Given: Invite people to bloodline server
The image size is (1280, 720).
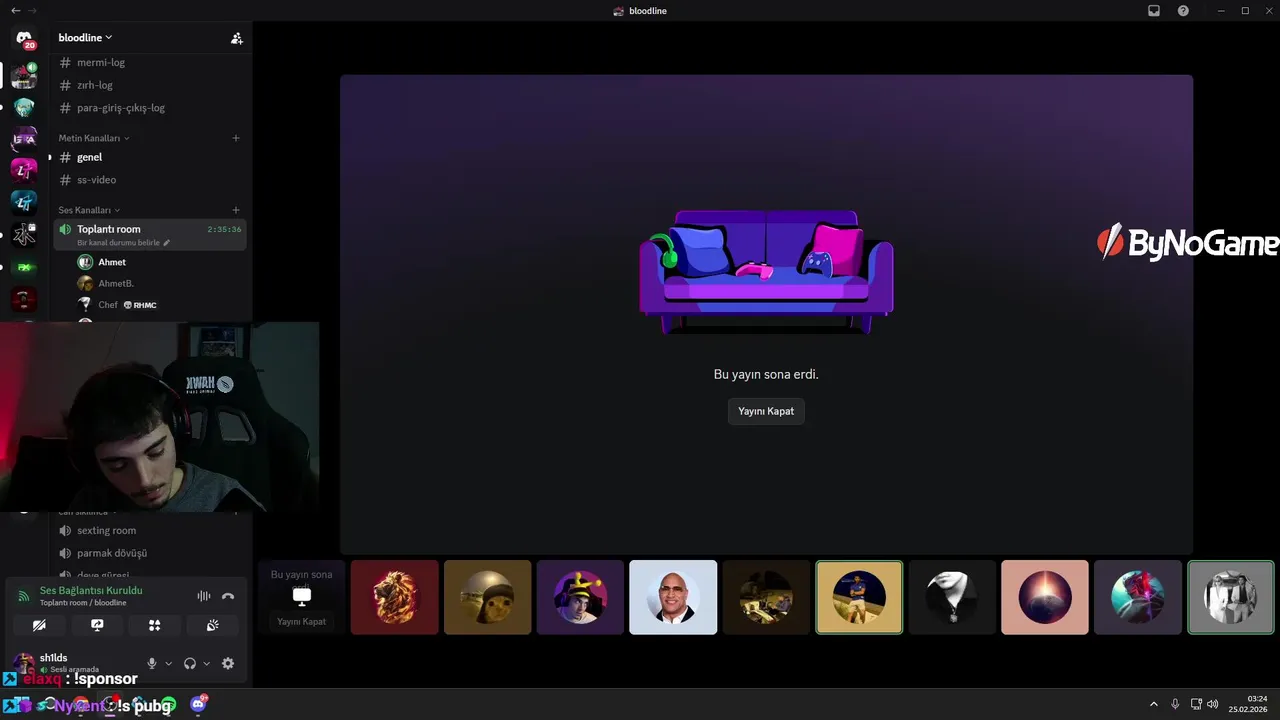Looking at the screenshot, I should pyautogui.click(x=237, y=38).
